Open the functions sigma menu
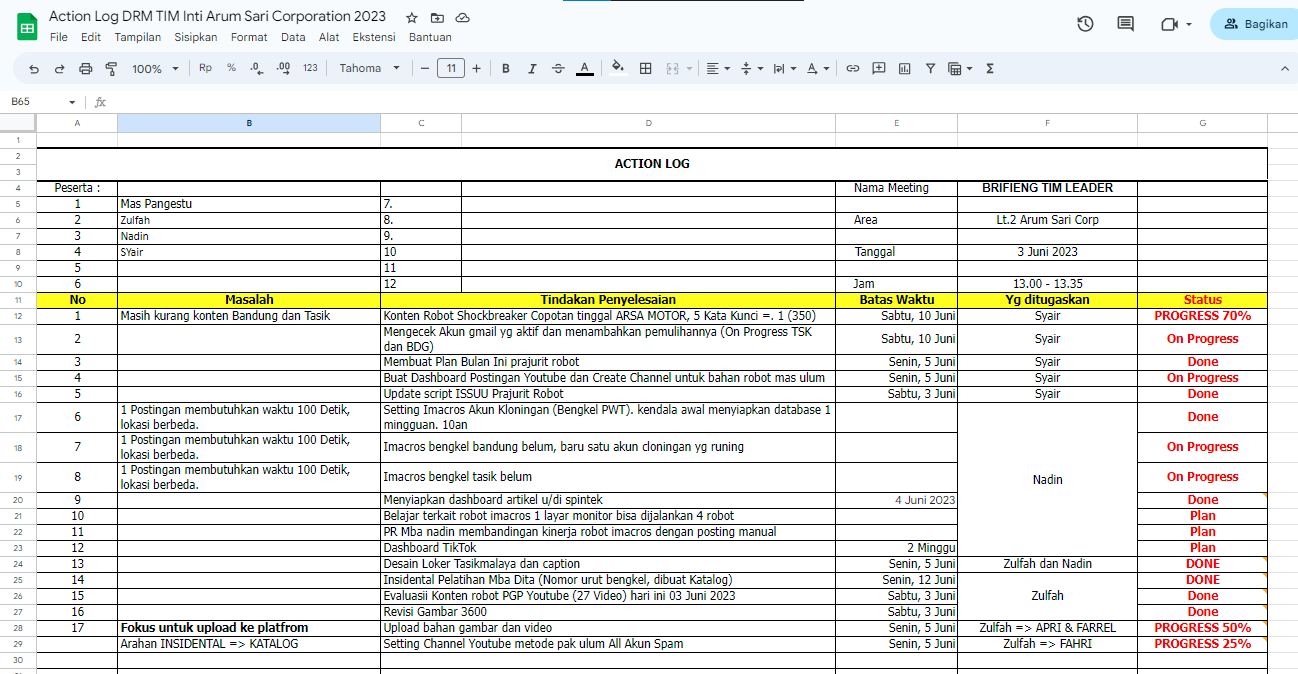The height and width of the screenshot is (674, 1298). pos(990,68)
